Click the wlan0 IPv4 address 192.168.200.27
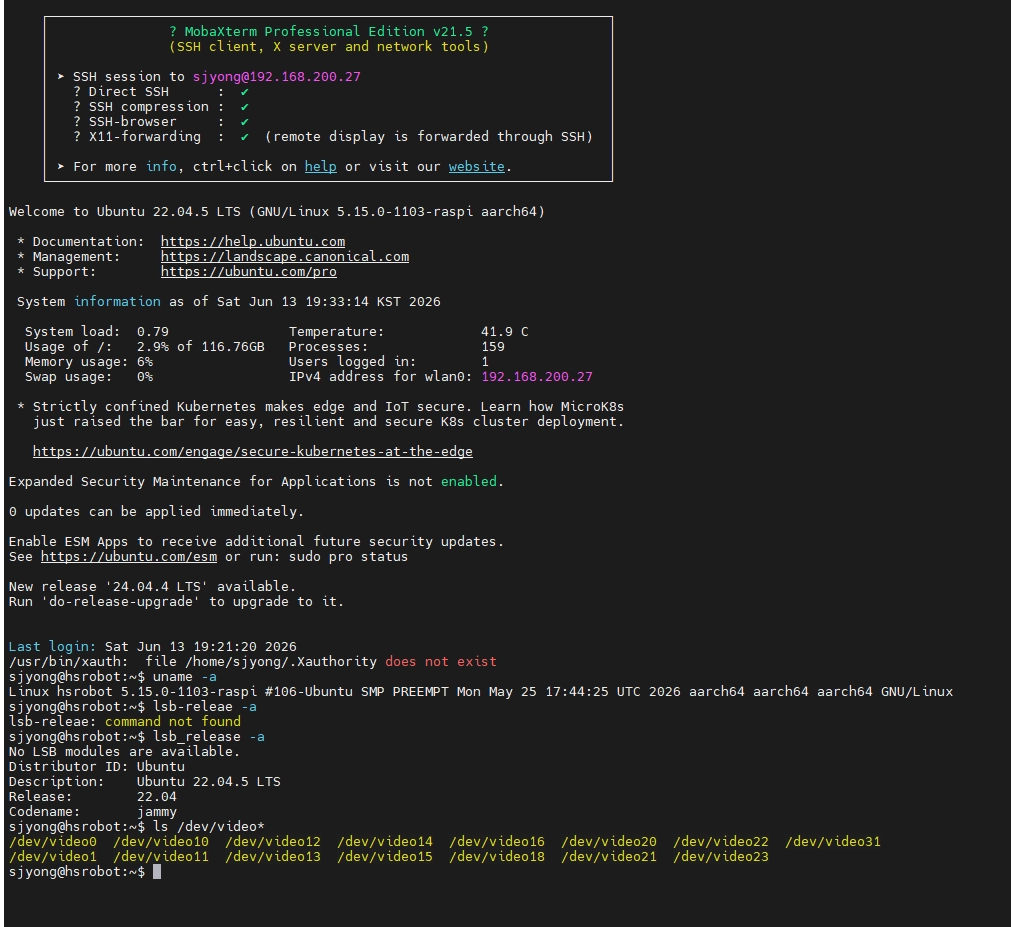The image size is (1011, 927). click(x=537, y=376)
